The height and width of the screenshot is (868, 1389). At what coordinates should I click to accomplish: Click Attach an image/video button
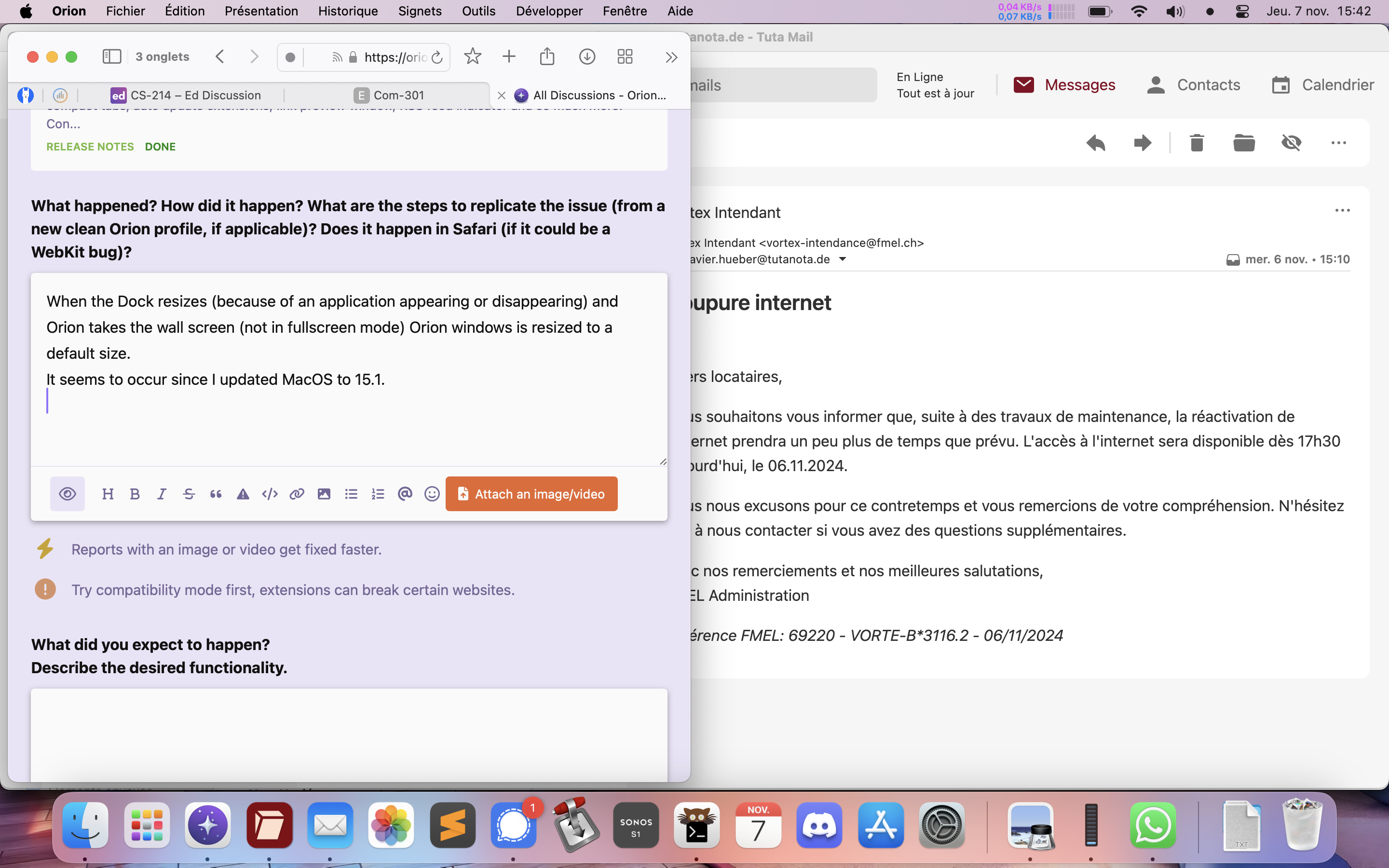click(x=531, y=494)
